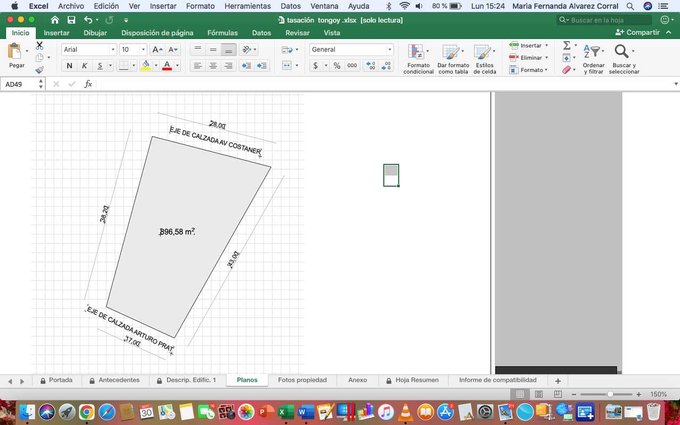Toggle underline formatting button
680x425 pixels.
pyautogui.click(x=99, y=66)
